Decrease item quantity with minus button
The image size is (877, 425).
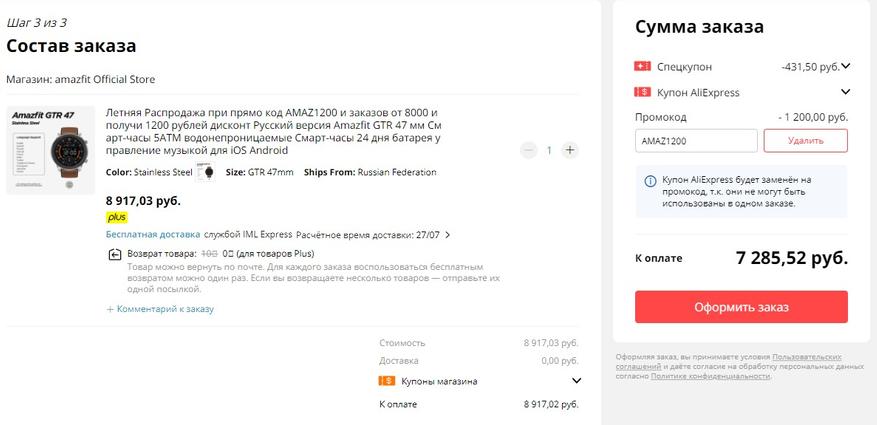tap(529, 150)
